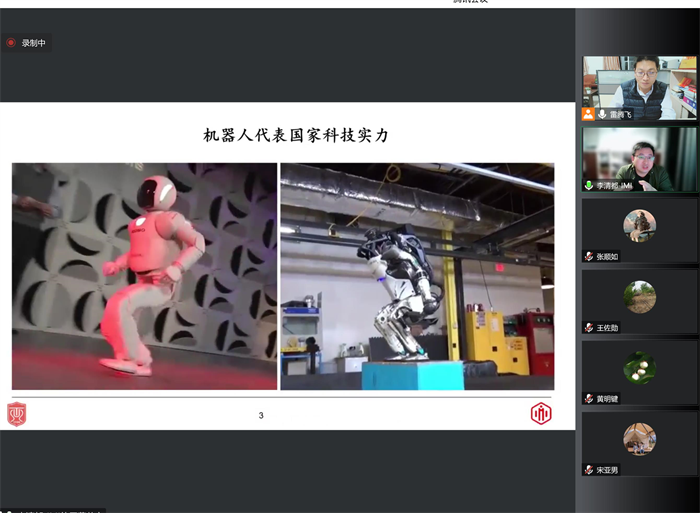Click the red recording indicator icon
Screen dimensions: 700x513
tap(11, 43)
